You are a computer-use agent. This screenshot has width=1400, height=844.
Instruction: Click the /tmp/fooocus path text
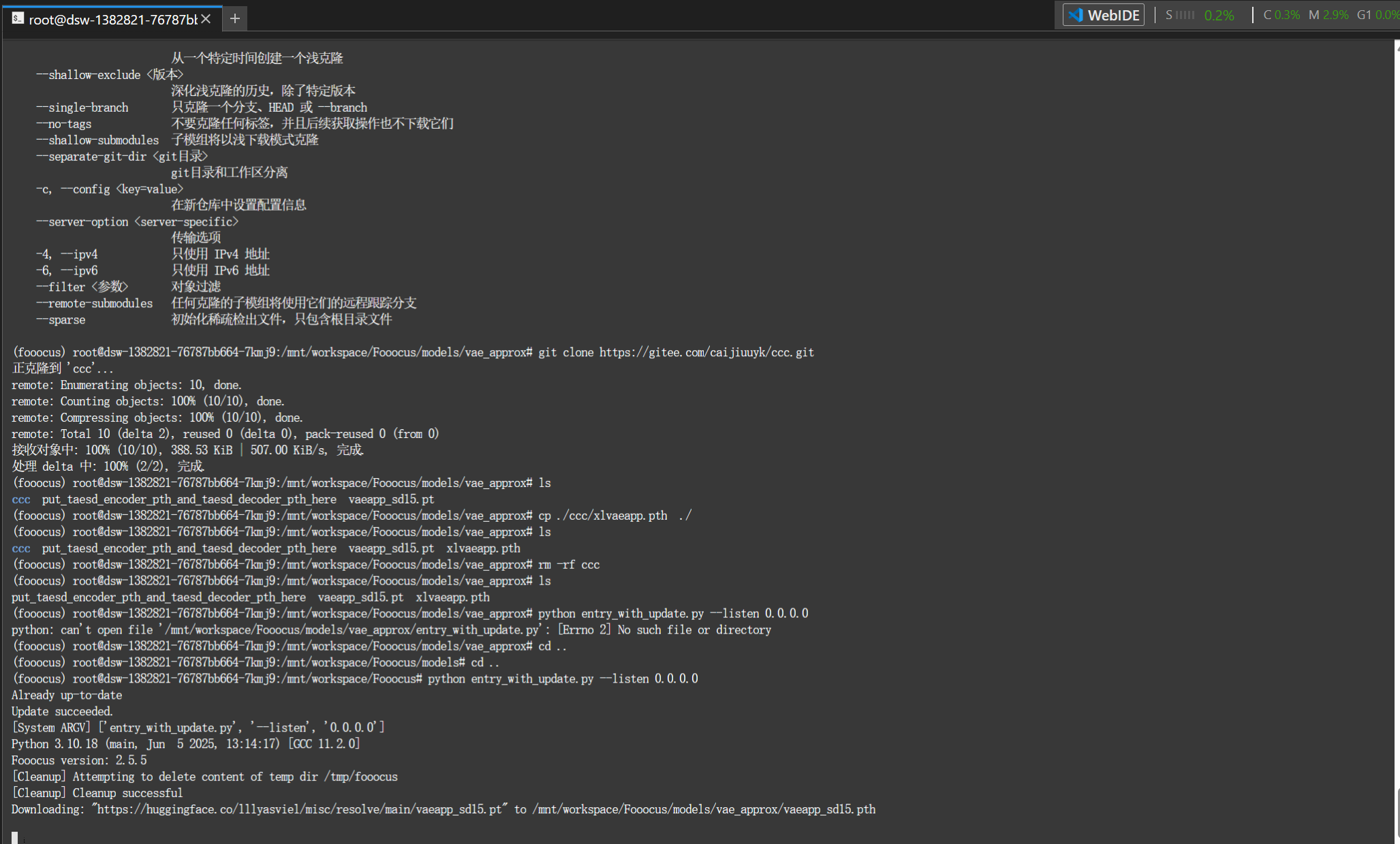(361, 777)
